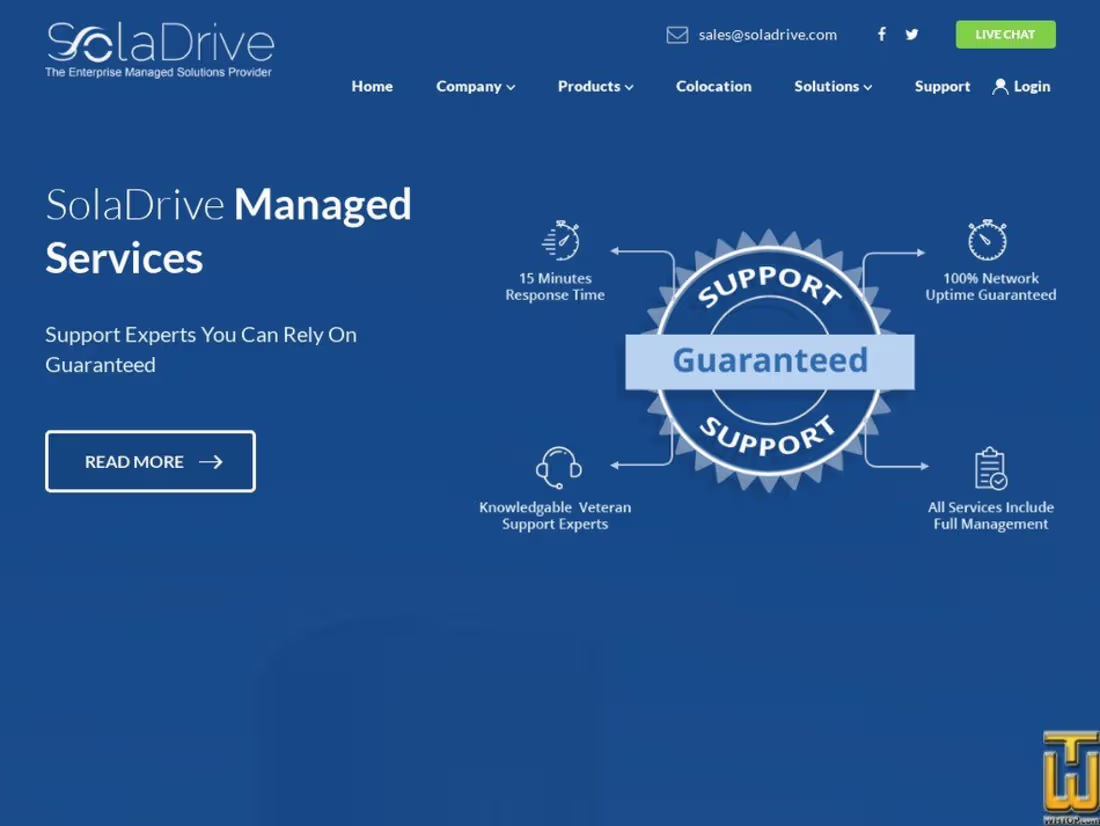Click the LIVE CHAT button

click(x=1005, y=34)
